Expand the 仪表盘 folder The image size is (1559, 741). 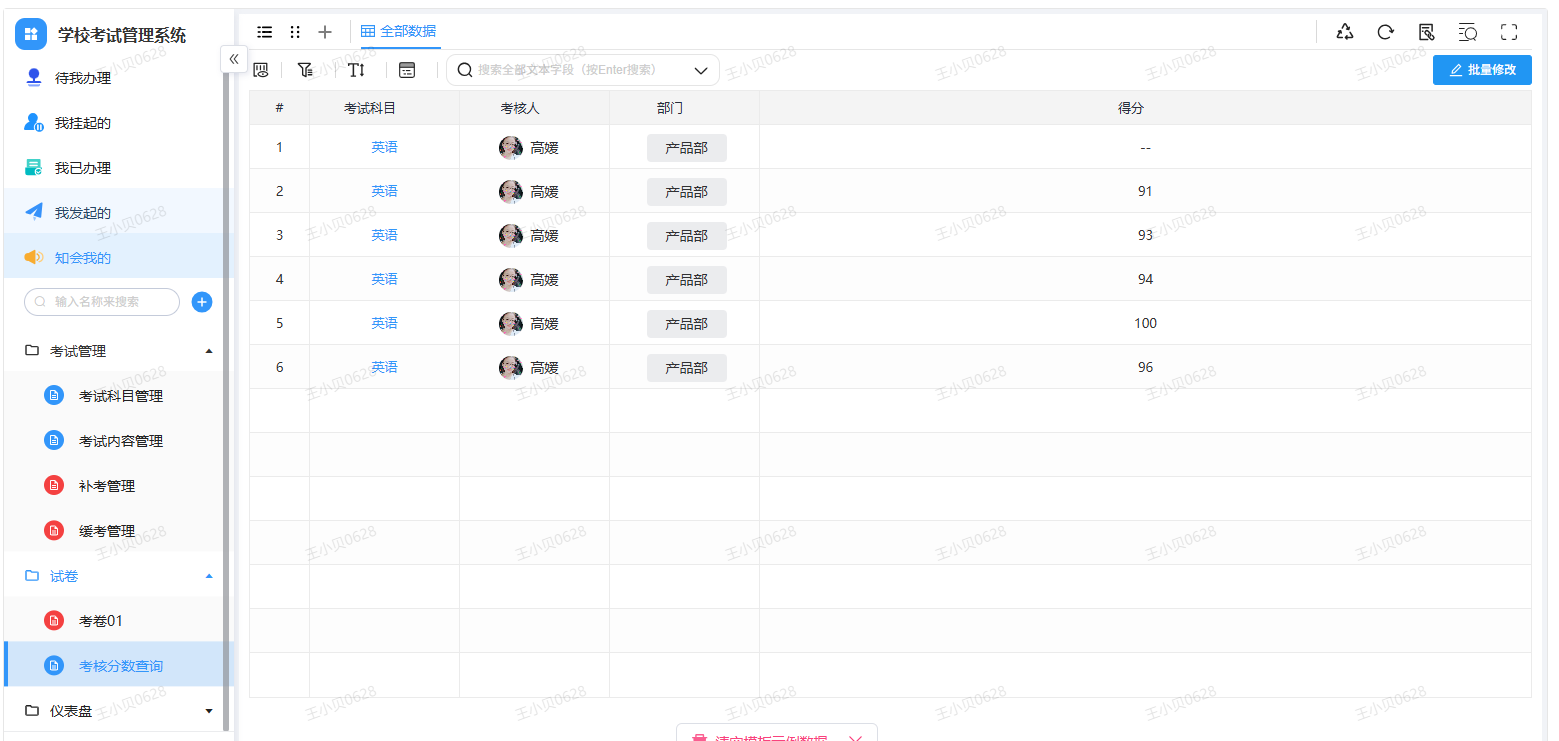[x=208, y=711]
